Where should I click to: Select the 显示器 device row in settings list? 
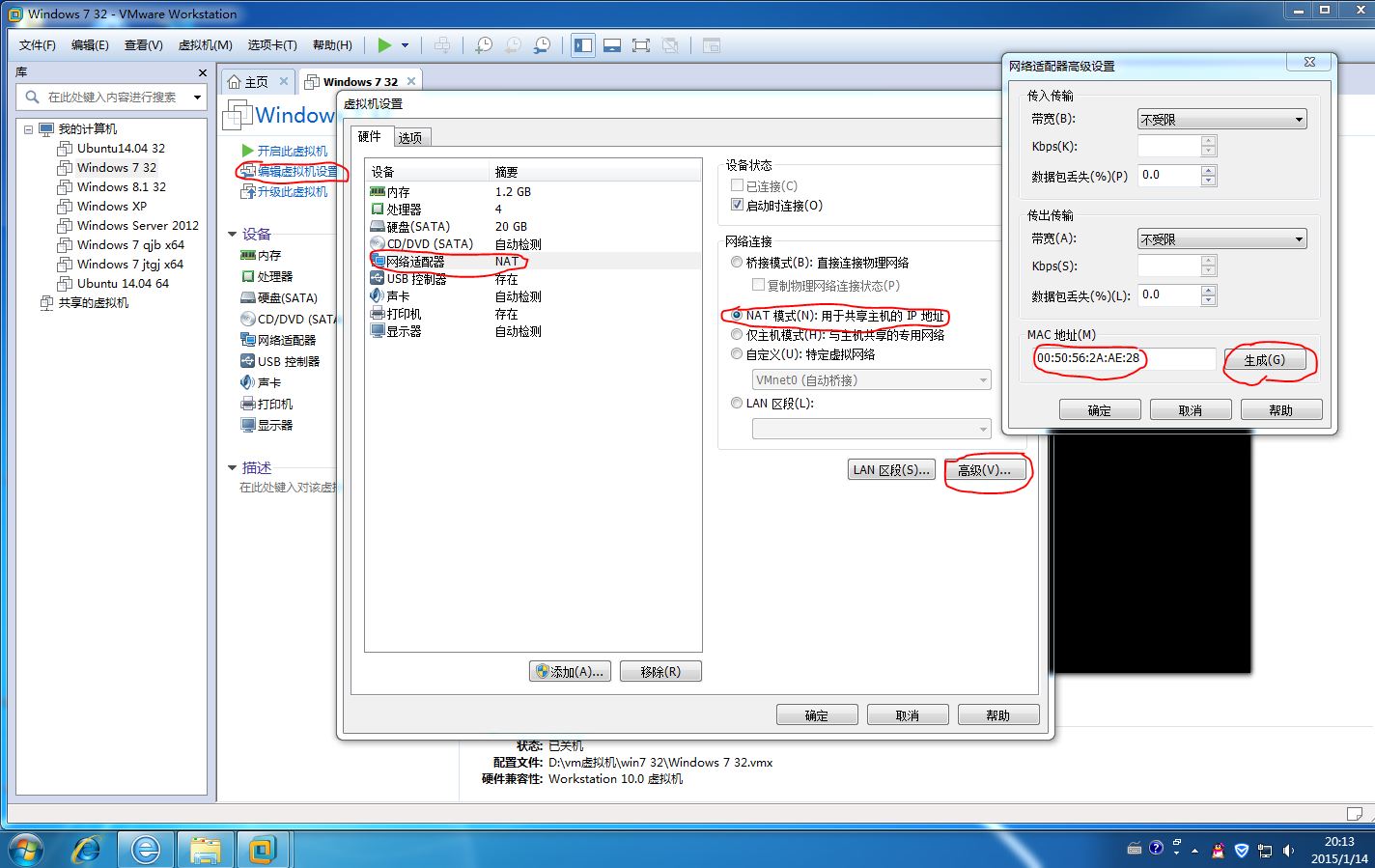(533, 331)
